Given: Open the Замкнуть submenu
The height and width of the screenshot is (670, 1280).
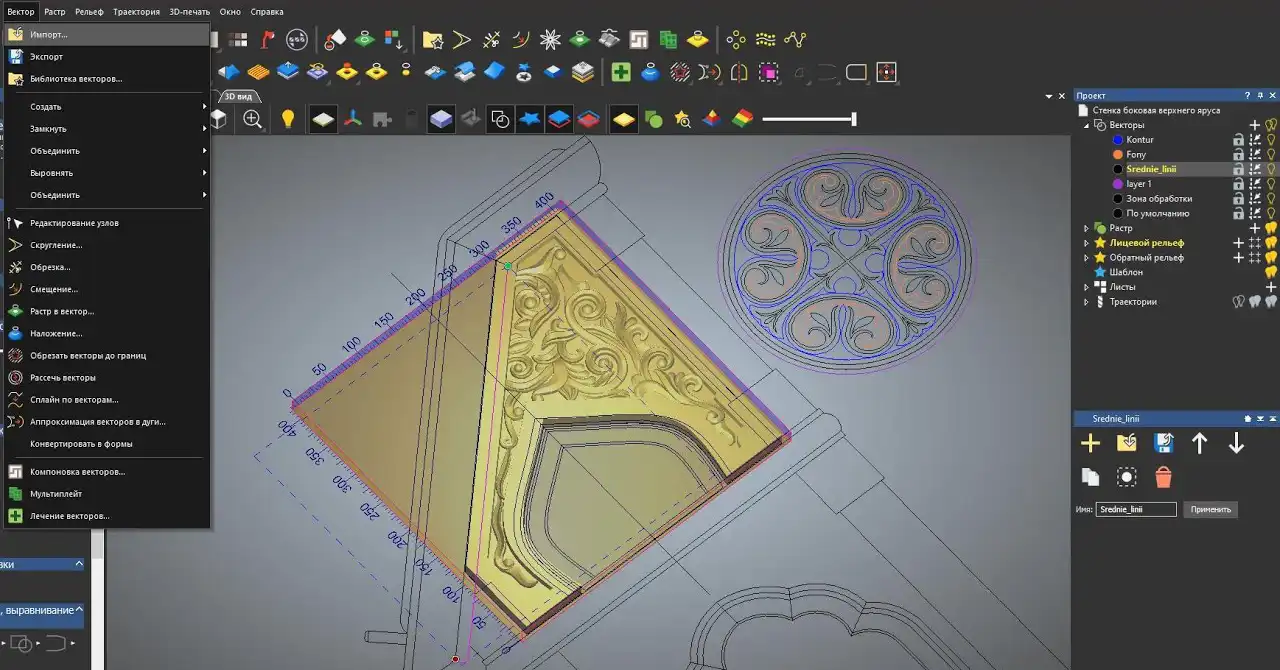Looking at the screenshot, I should [x=107, y=129].
